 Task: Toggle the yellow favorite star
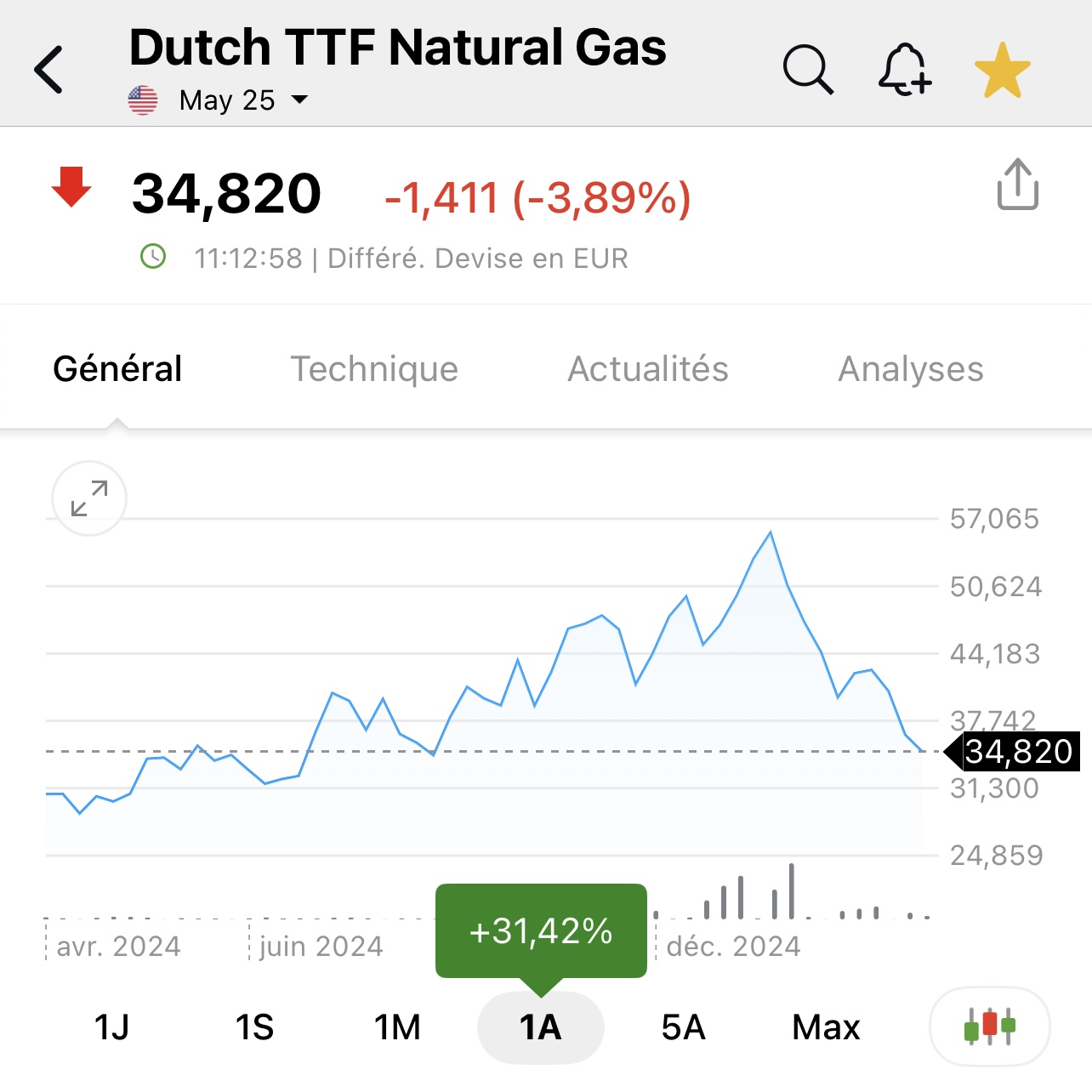1002,70
